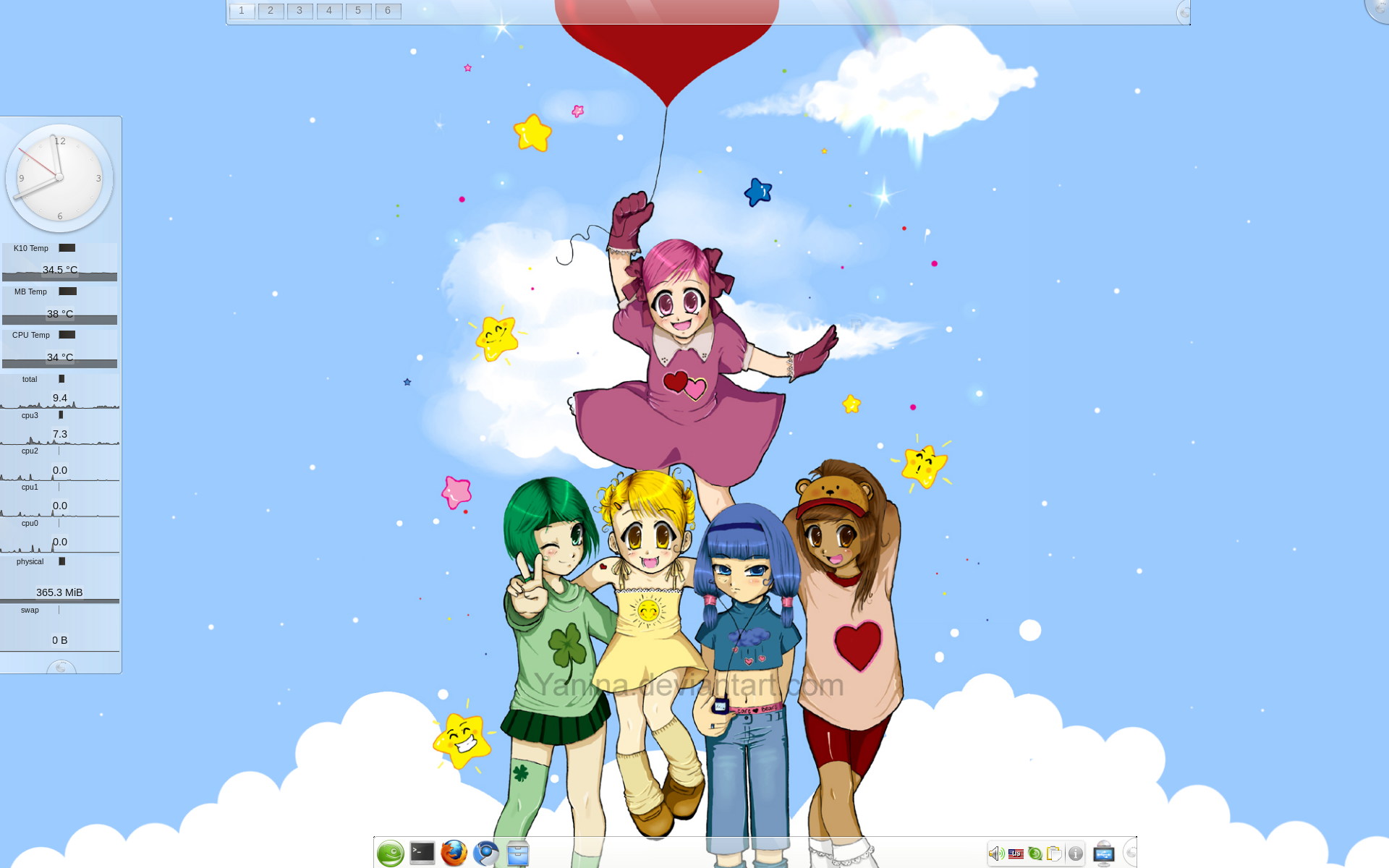
Task: Launch the Konsole terminal from the panel
Action: (x=422, y=854)
